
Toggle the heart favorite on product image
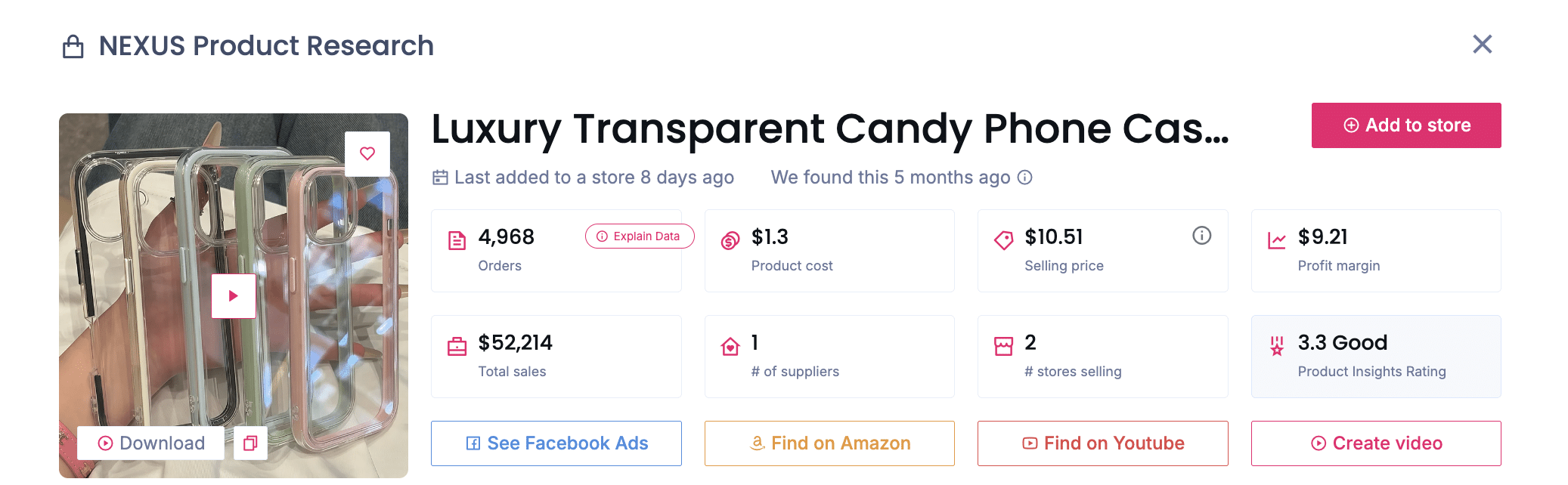point(367,153)
